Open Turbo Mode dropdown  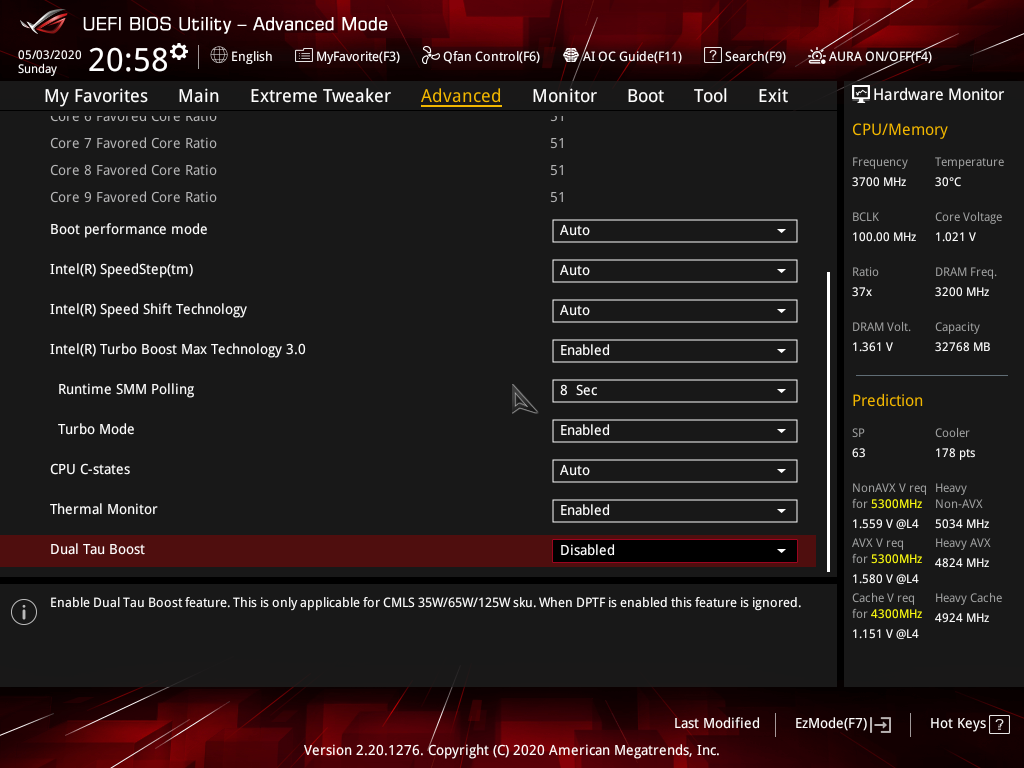[675, 430]
